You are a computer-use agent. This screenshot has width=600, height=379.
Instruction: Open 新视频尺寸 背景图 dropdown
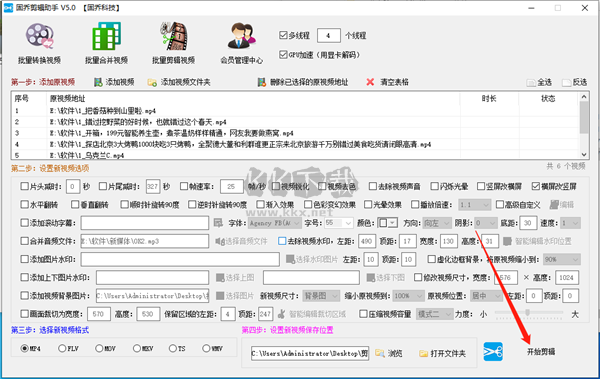321,296
